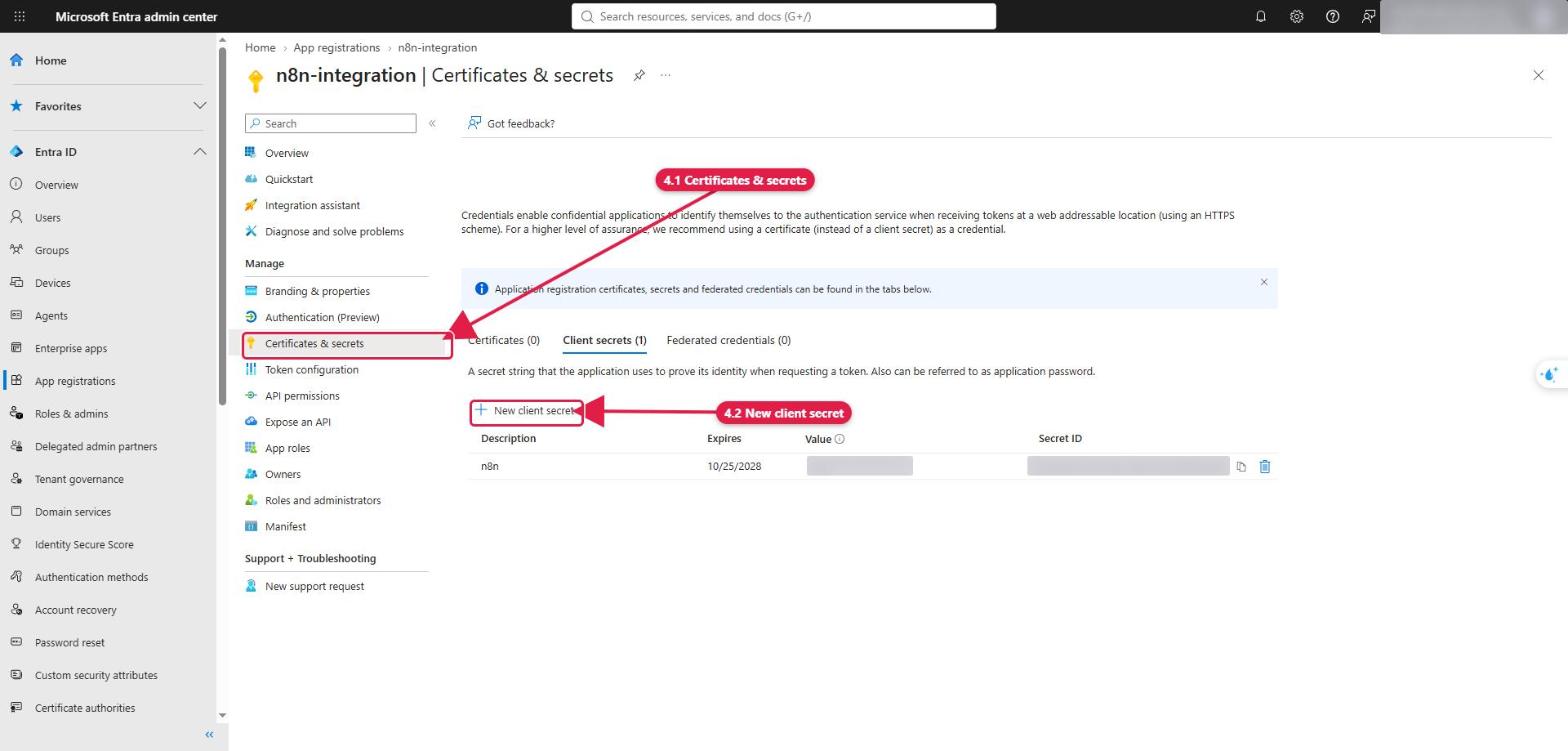
Task: Go to App registrations breadcrumb
Action: coord(337,47)
